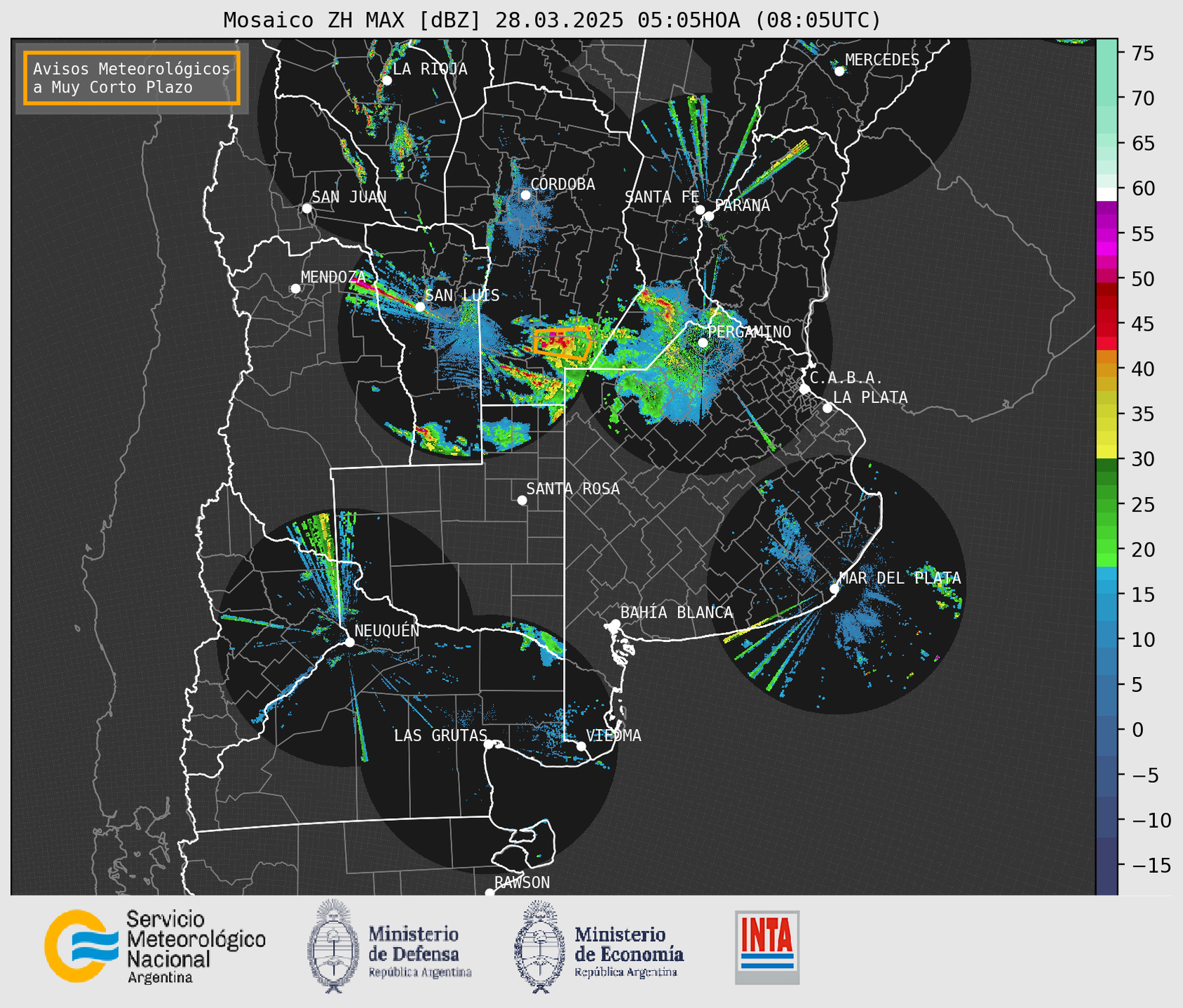Click the NEUQUÉN label text
Viewport: 1183px width, 1008px height.
click(x=386, y=630)
